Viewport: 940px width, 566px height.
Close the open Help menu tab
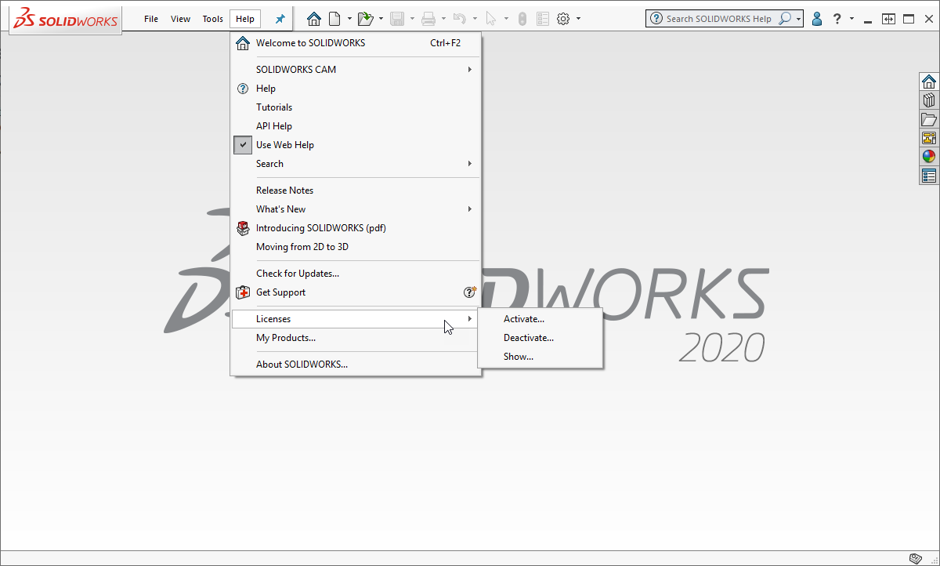(245, 19)
